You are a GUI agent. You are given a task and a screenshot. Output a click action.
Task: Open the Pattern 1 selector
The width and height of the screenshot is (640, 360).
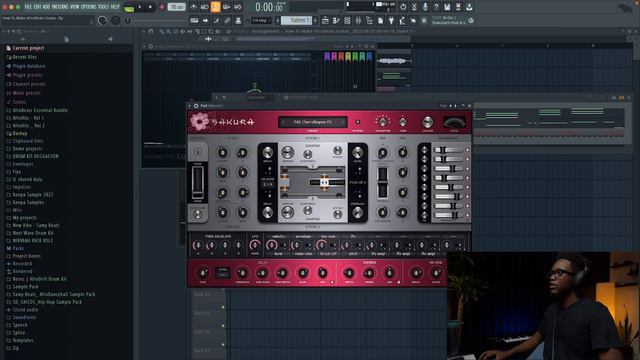tap(297, 20)
